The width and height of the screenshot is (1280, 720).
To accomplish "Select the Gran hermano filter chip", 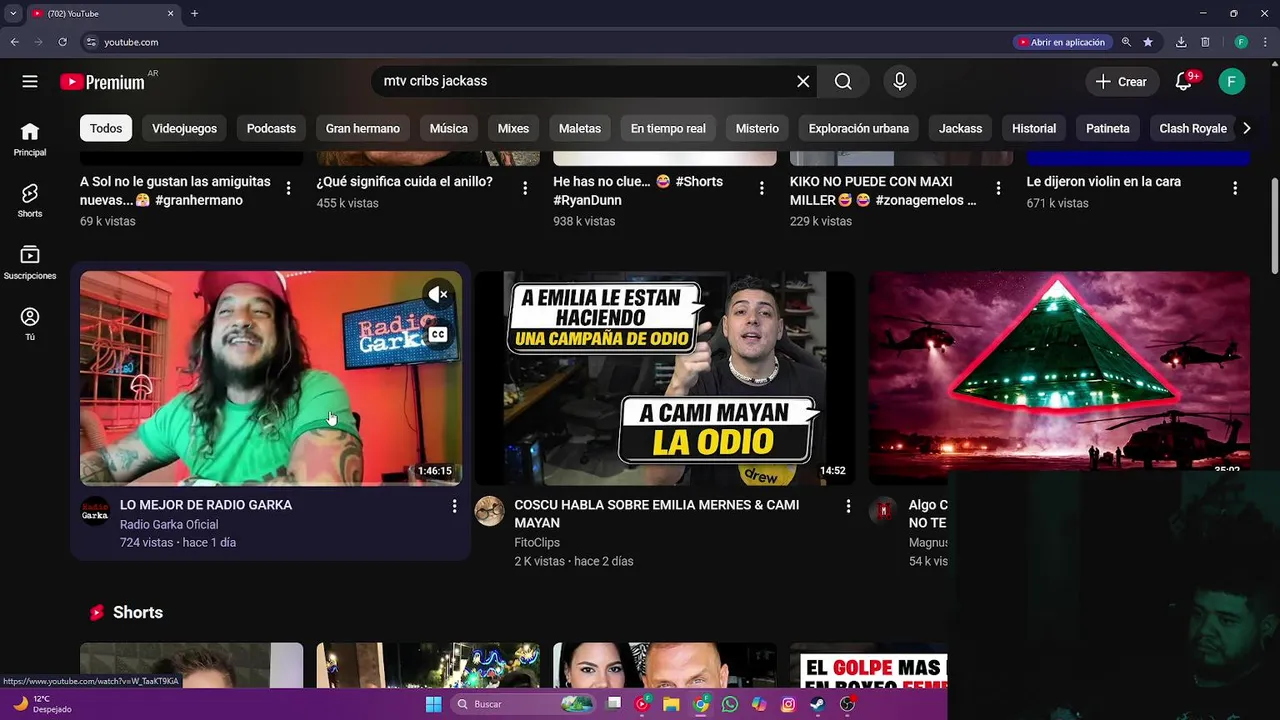I will pos(362,128).
